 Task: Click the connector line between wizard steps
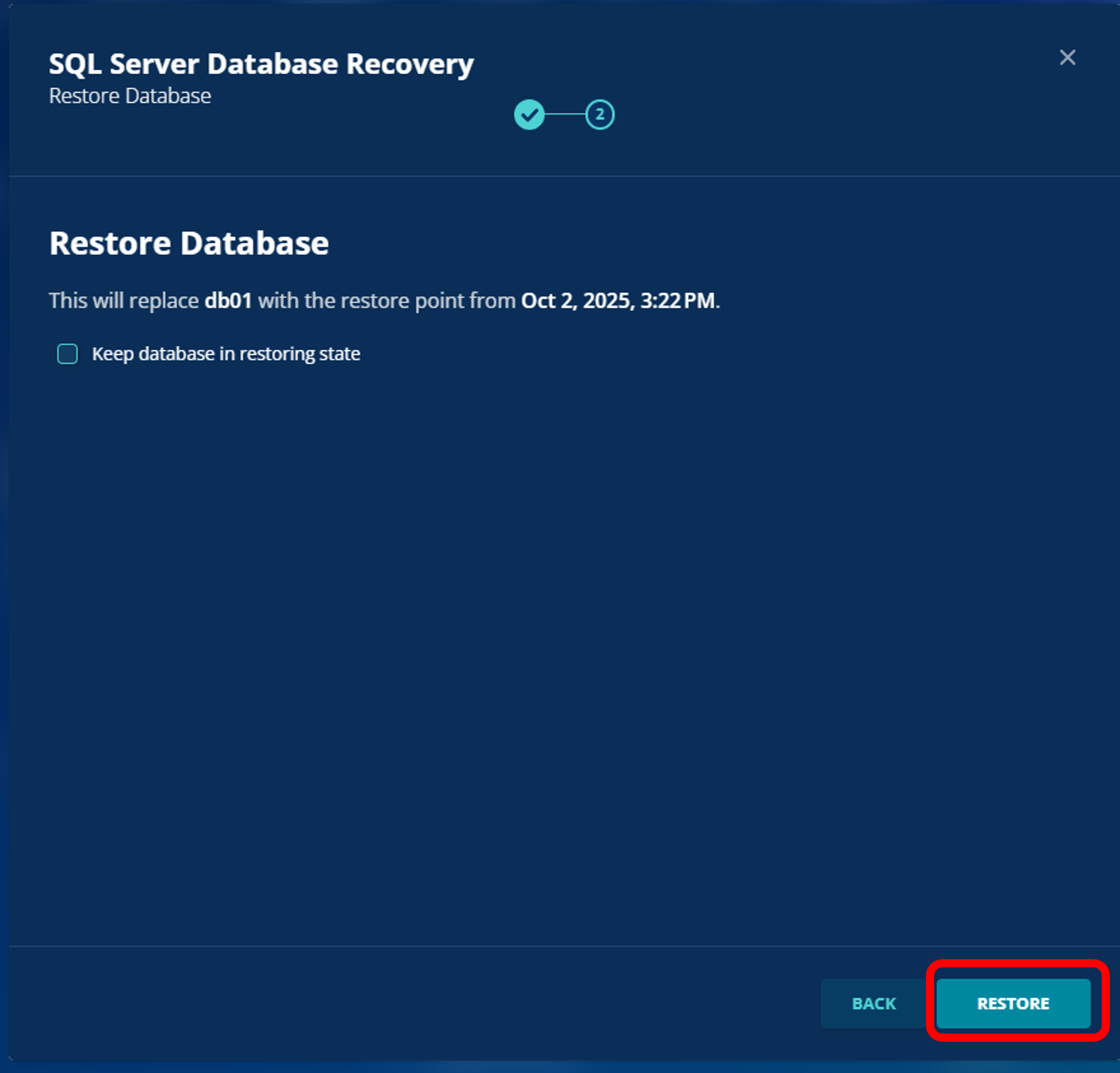point(565,114)
